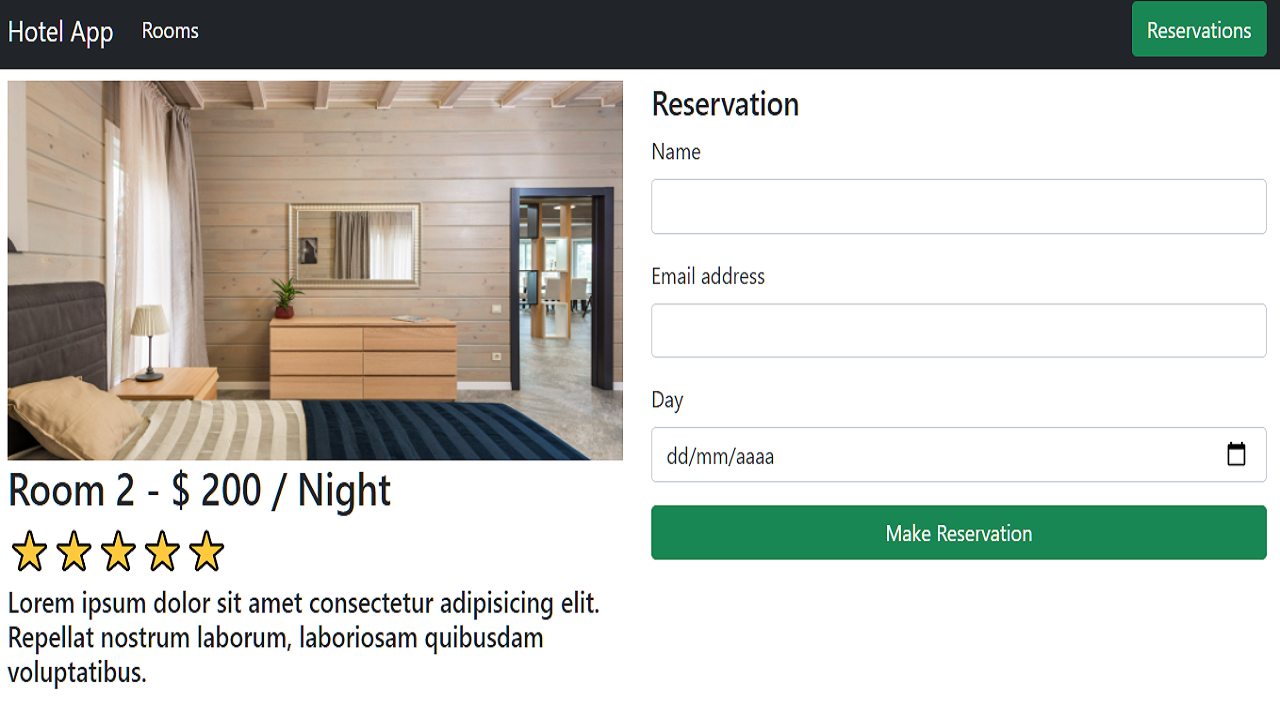Click the fourth rating star
This screenshot has width=1280, height=720.
click(x=162, y=552)
